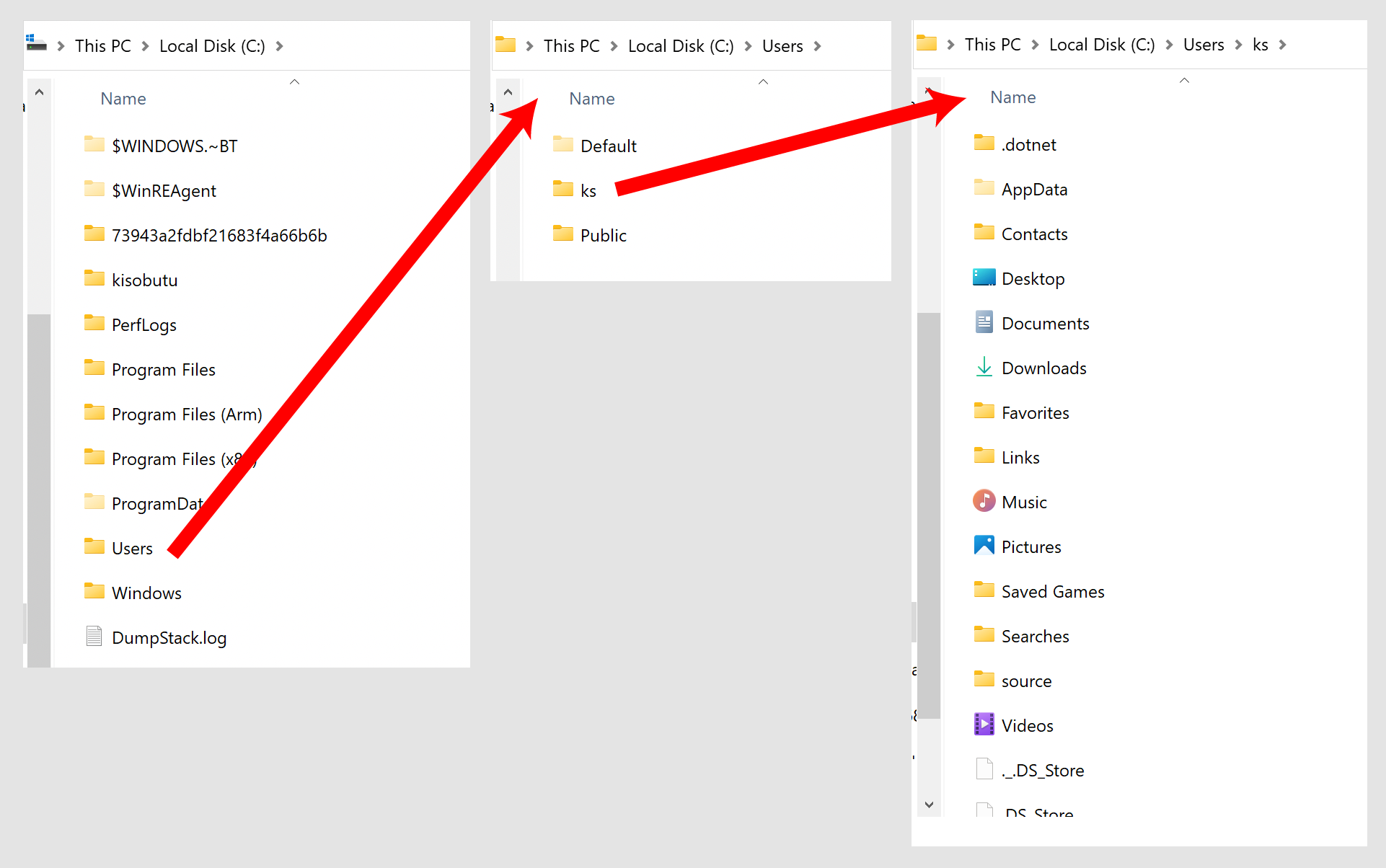1386x868 pixels.
Task: Click the Music folder icon
Action: click(x=984, y=501)
